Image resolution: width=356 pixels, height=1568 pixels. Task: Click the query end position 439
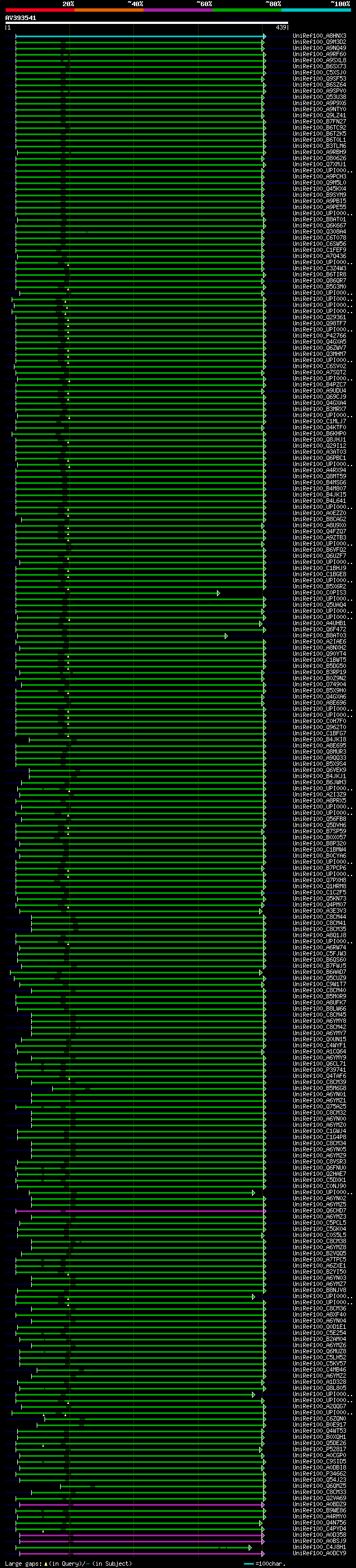coord(280,27)
